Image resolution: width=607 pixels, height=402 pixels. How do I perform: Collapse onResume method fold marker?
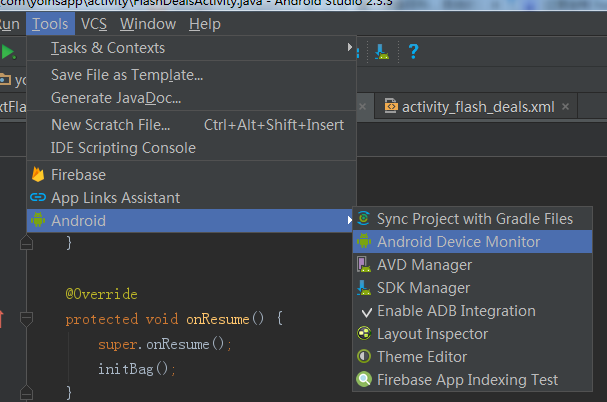[x=26, y=319]
